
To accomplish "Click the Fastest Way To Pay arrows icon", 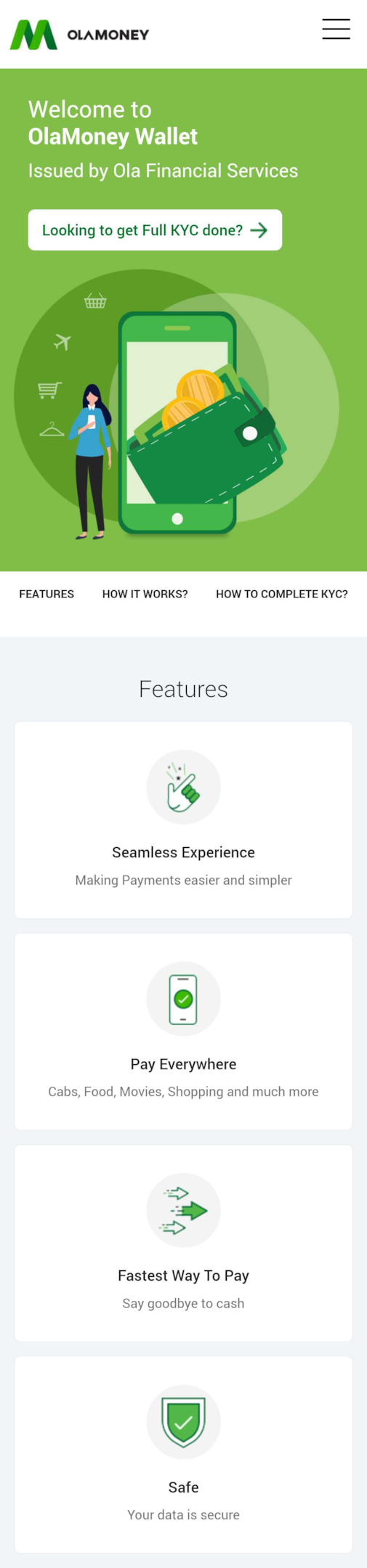I will pyautogui.click(x=183, y=1209).
